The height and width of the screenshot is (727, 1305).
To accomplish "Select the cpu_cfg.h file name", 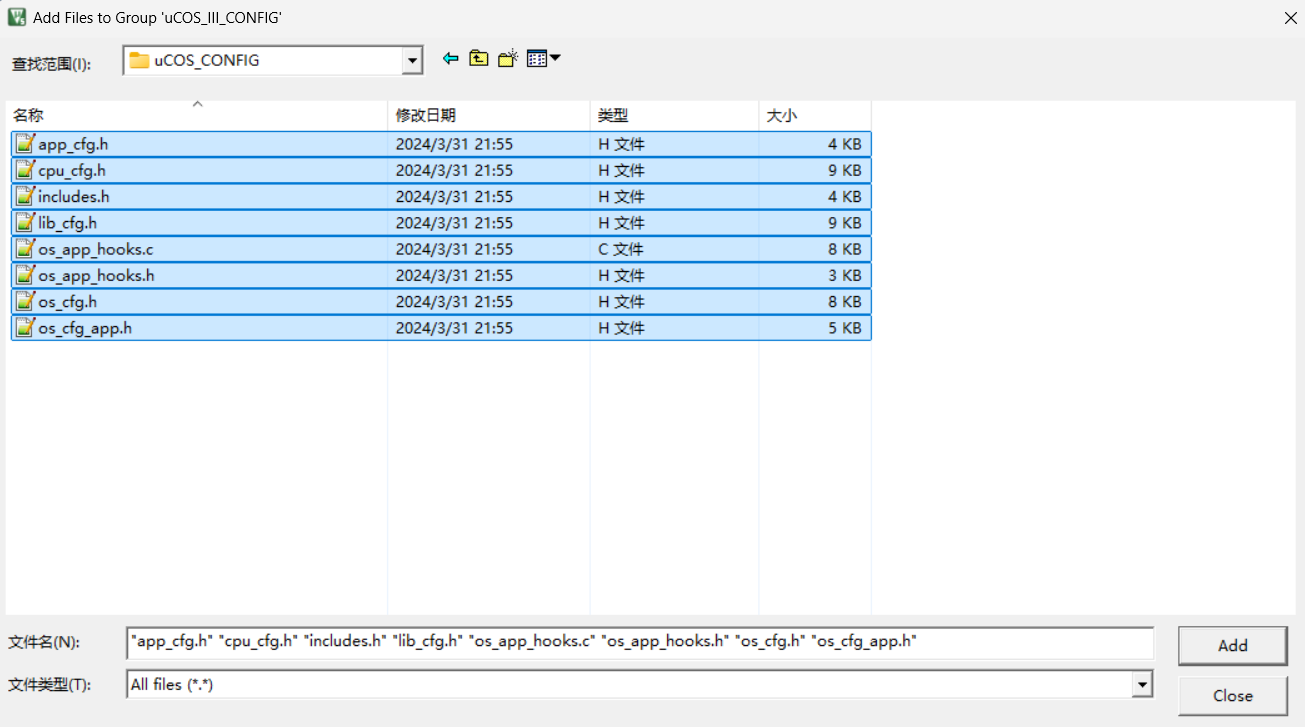I will coord(72,170).
